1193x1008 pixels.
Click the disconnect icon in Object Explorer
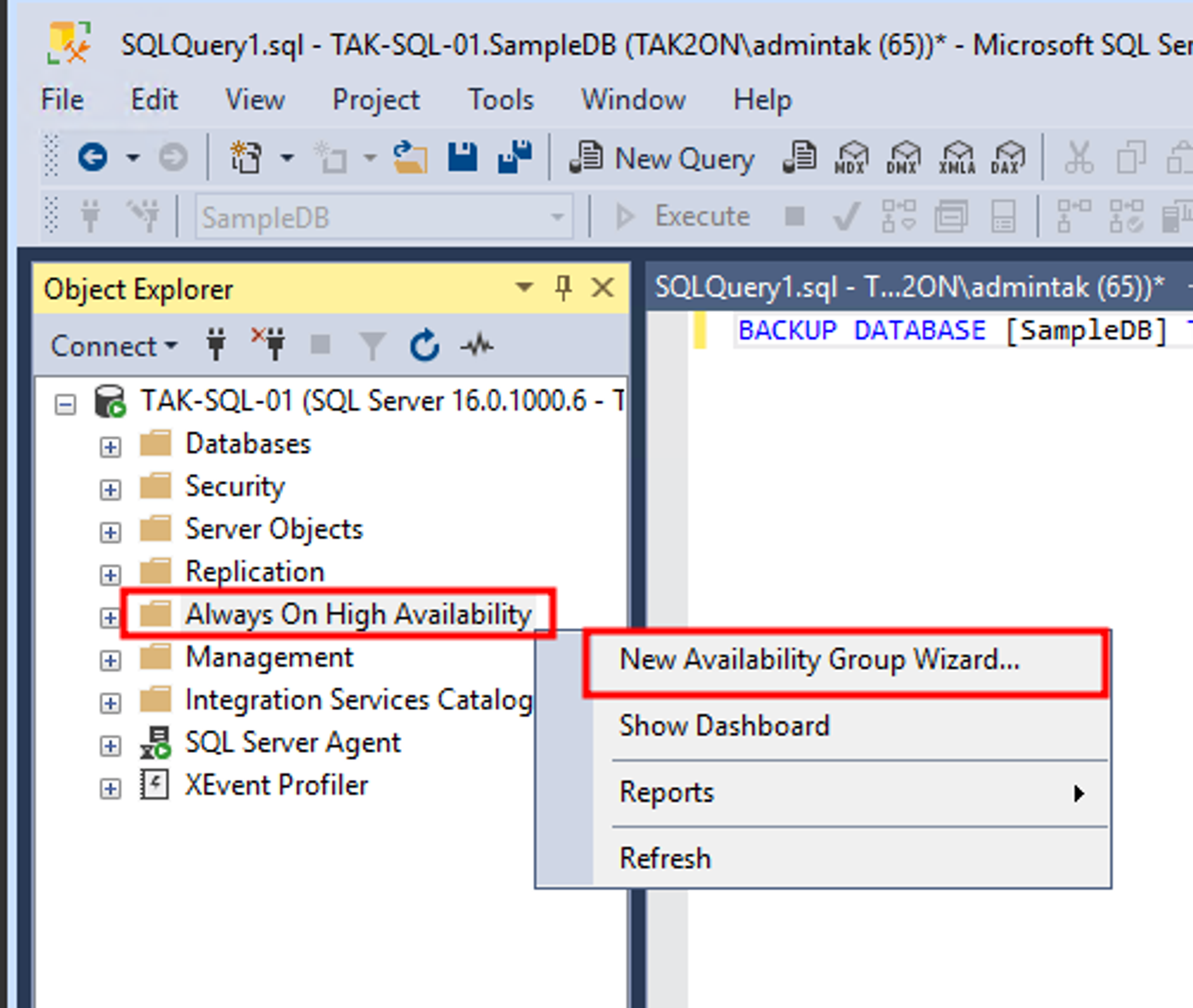[x=268, y=345]
